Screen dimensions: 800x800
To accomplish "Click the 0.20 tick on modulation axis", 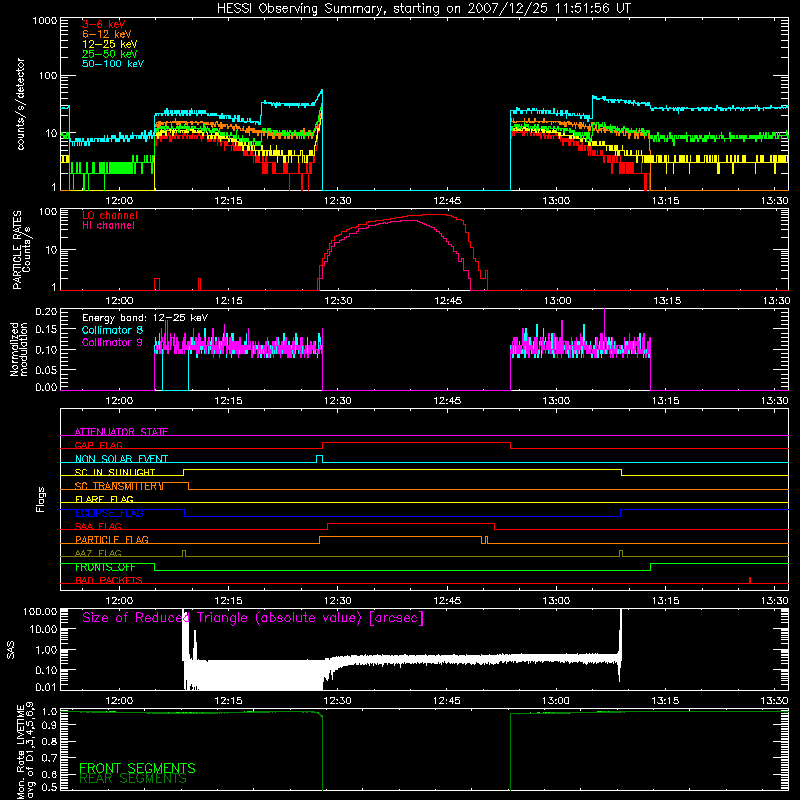I will tap(46, 311).
